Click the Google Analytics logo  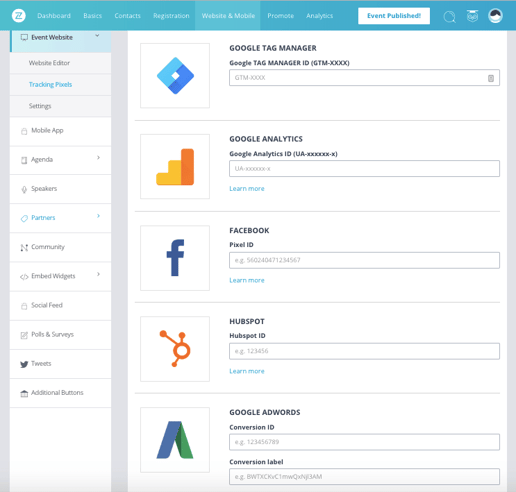pos(175,167)
